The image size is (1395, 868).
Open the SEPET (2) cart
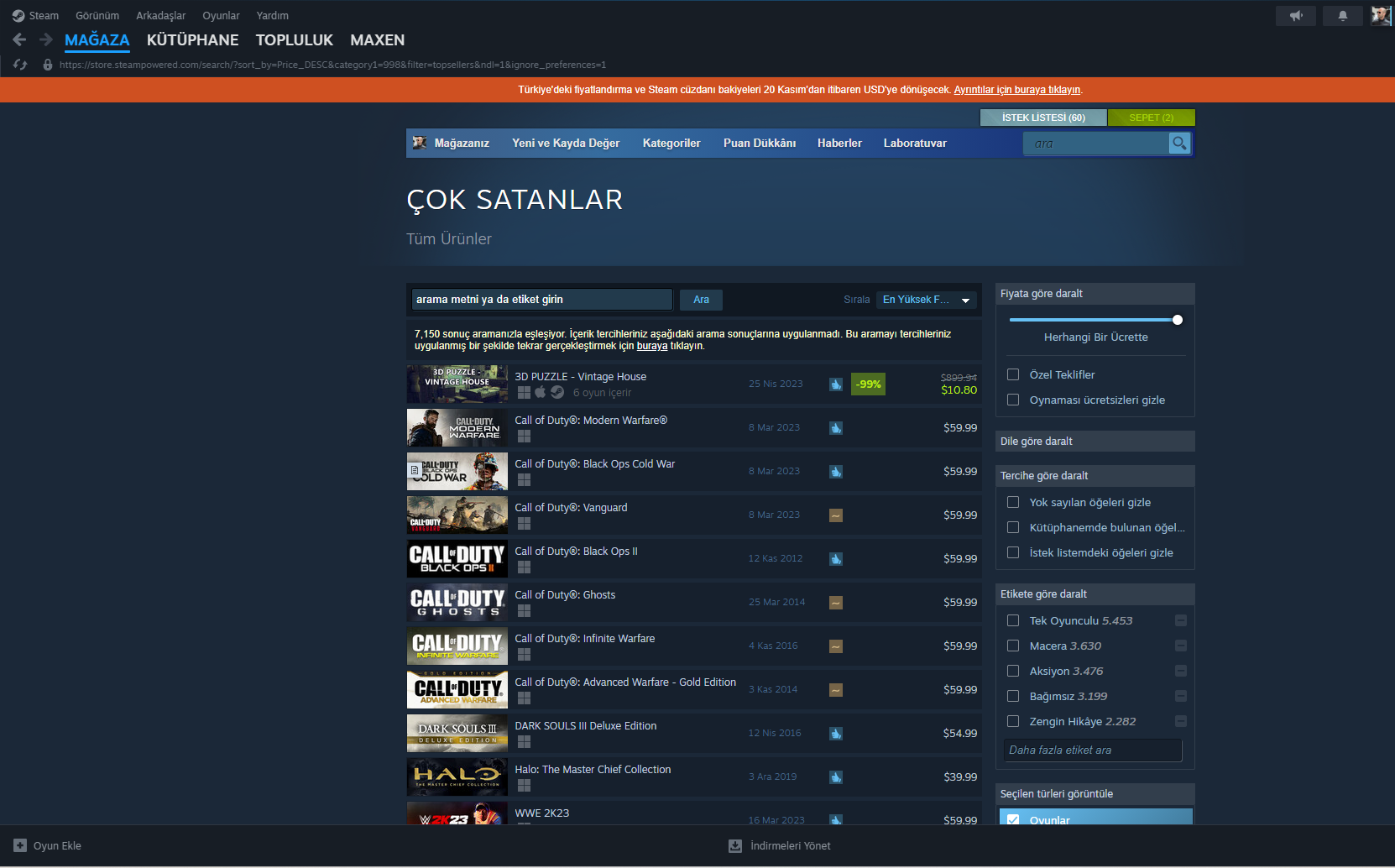(x=1152, y=118)
